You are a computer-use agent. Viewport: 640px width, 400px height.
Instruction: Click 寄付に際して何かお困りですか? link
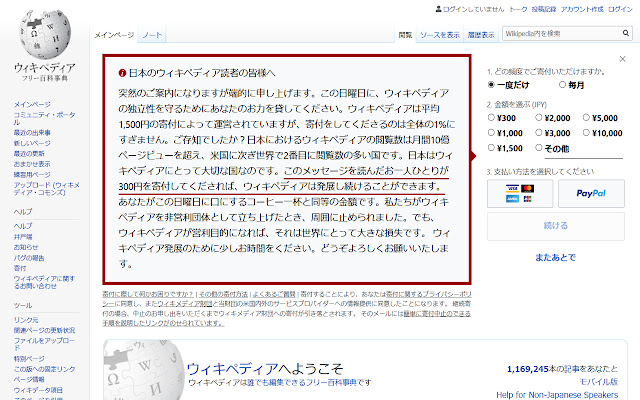tap(148, 294)
